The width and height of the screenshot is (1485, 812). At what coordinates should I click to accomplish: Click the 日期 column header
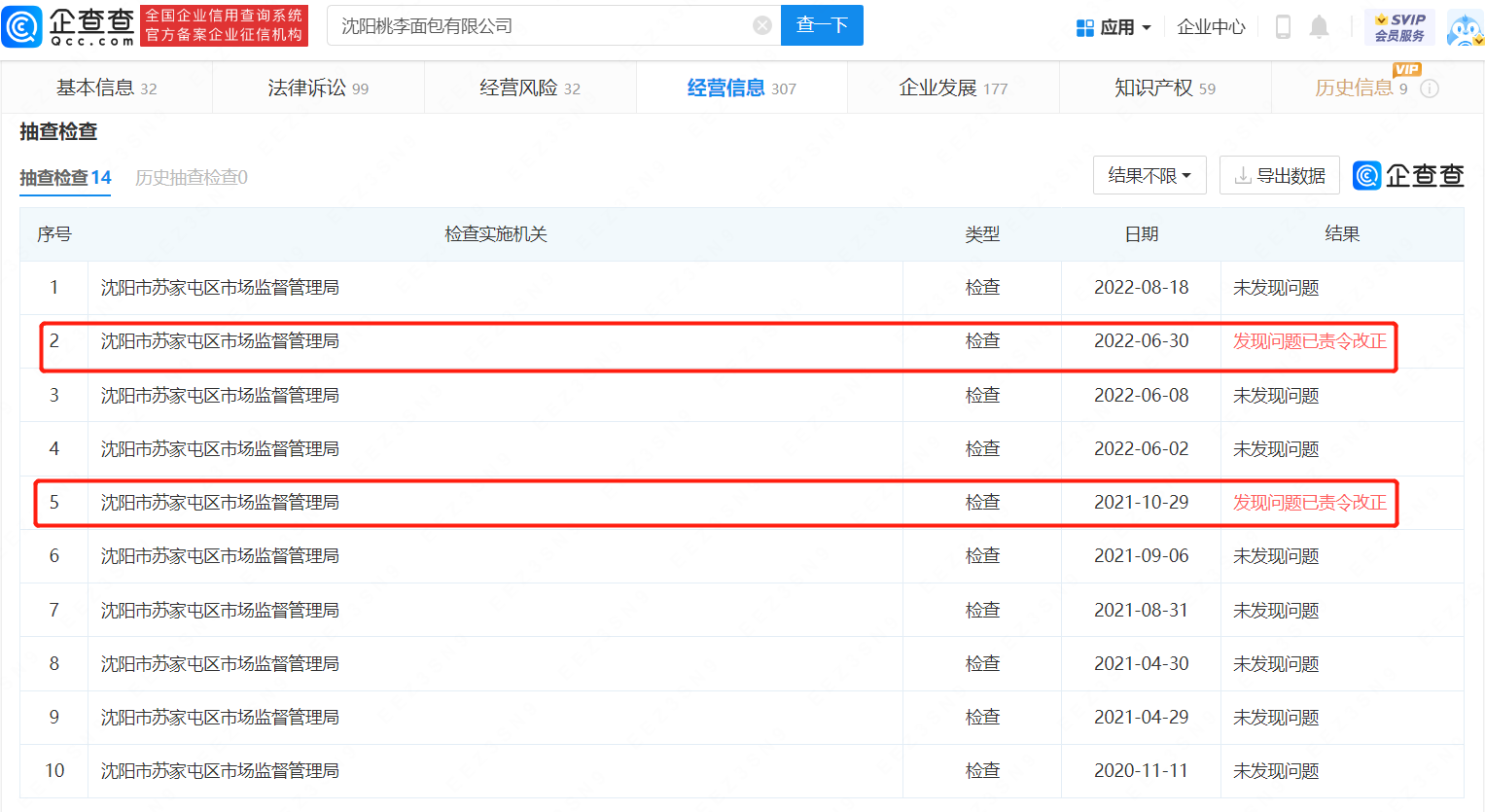click(x=1142, y=234)
